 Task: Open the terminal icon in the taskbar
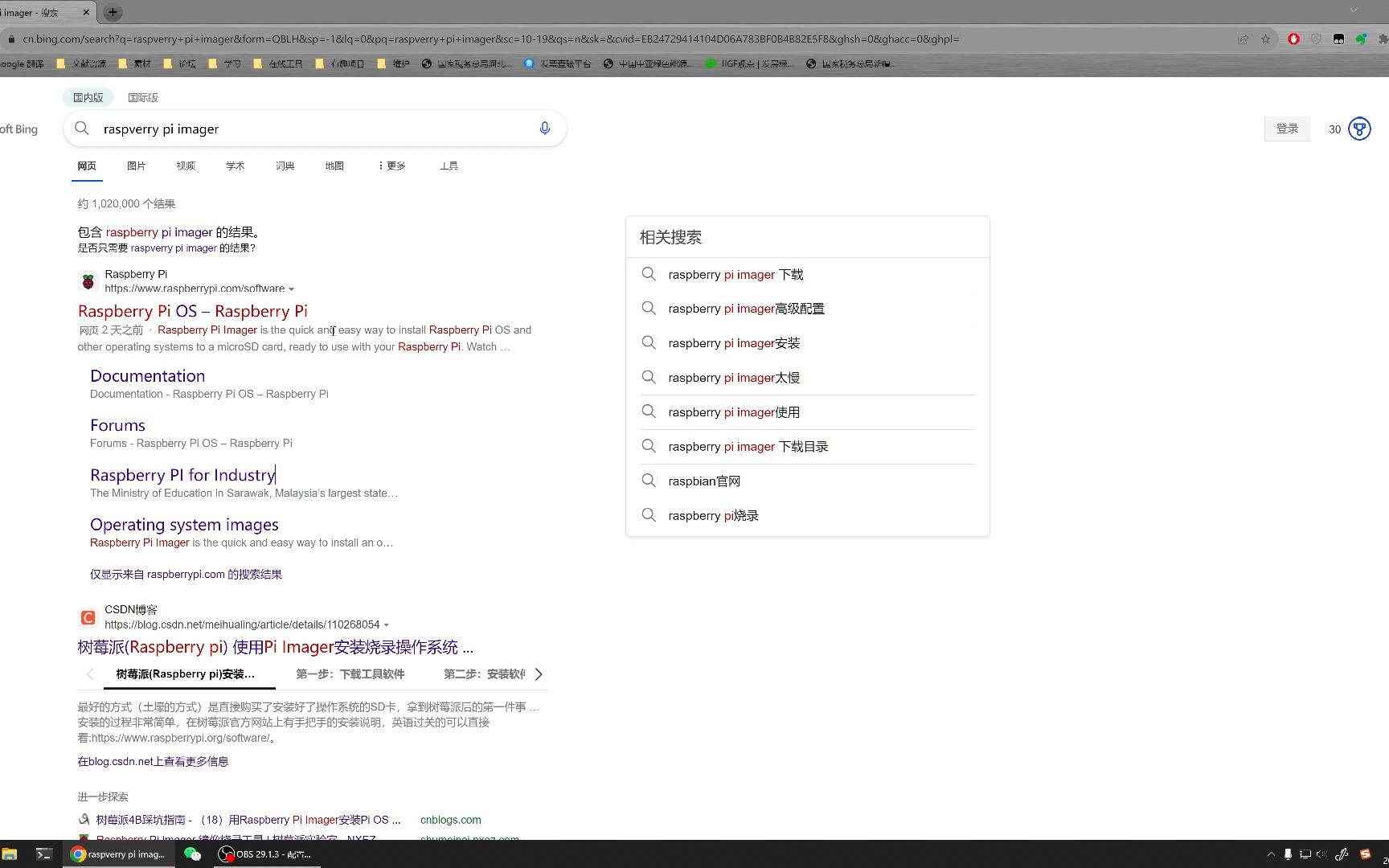(x=44, y=854)
